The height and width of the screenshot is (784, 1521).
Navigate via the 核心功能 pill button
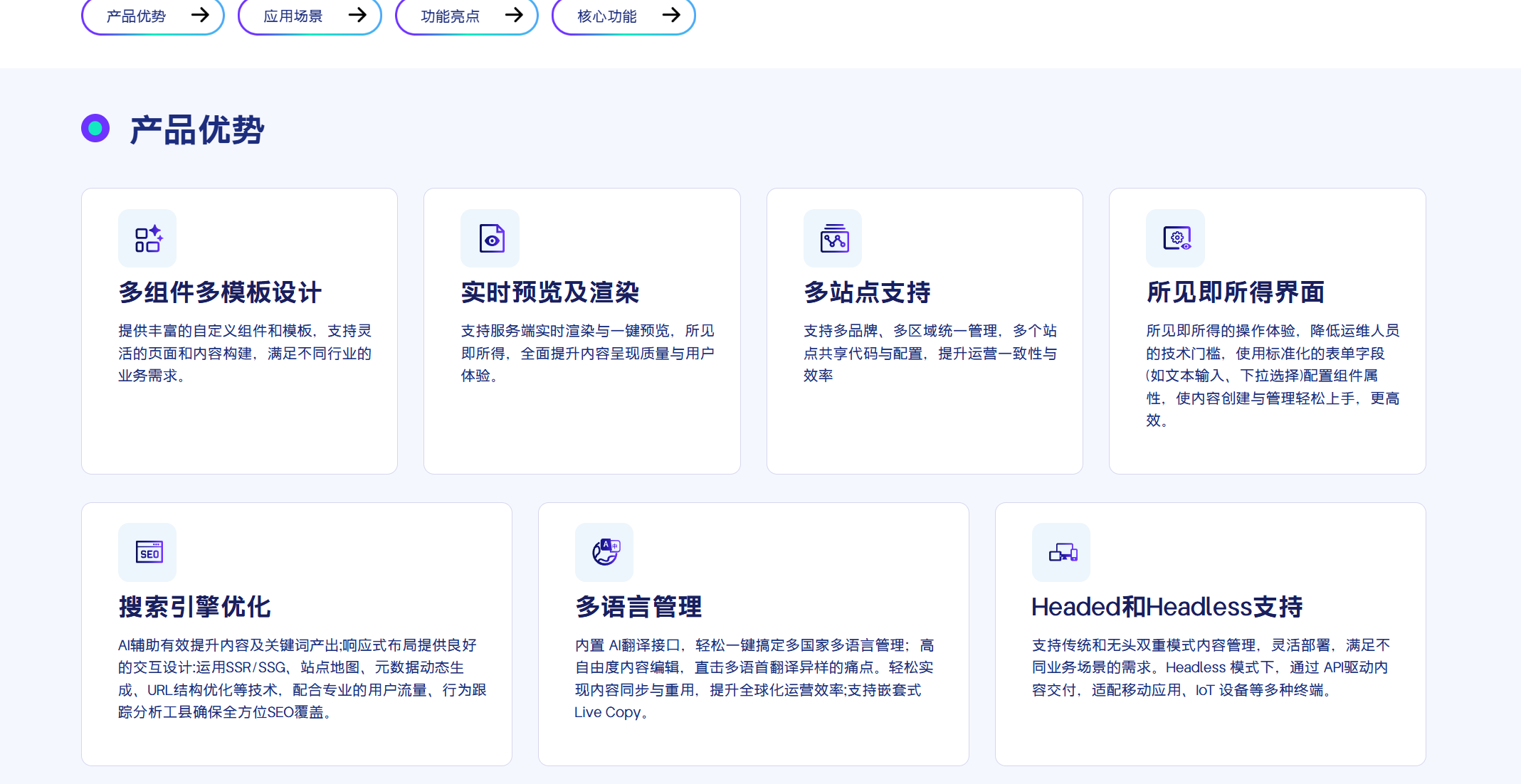pos(623,16)
